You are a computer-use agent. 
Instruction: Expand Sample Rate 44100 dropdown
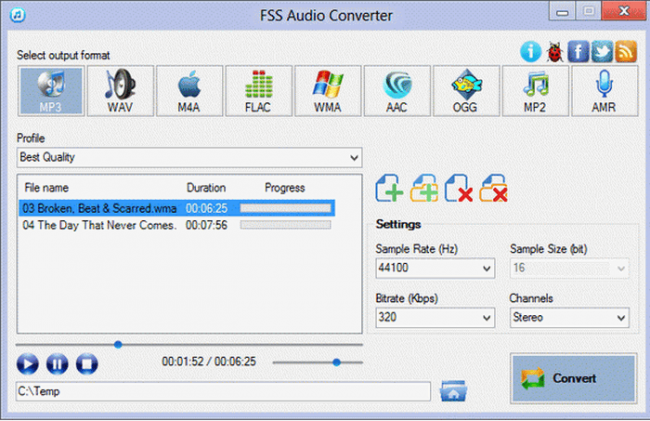coord(435,268)
